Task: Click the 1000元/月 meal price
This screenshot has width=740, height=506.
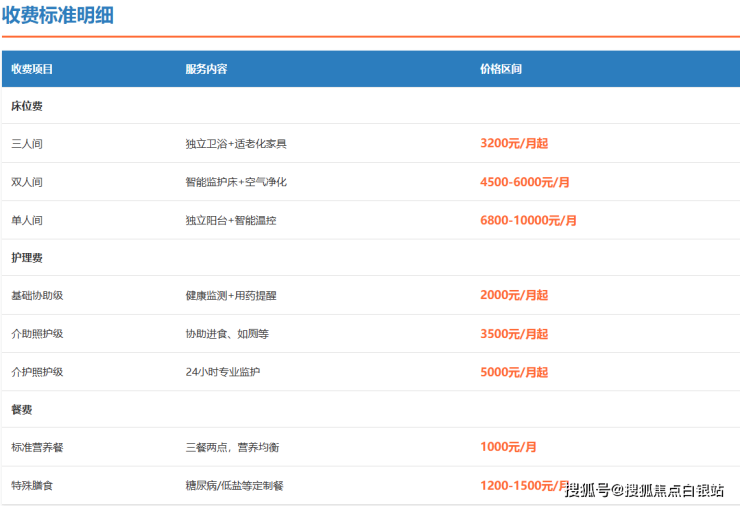Action: pos(508,448)
